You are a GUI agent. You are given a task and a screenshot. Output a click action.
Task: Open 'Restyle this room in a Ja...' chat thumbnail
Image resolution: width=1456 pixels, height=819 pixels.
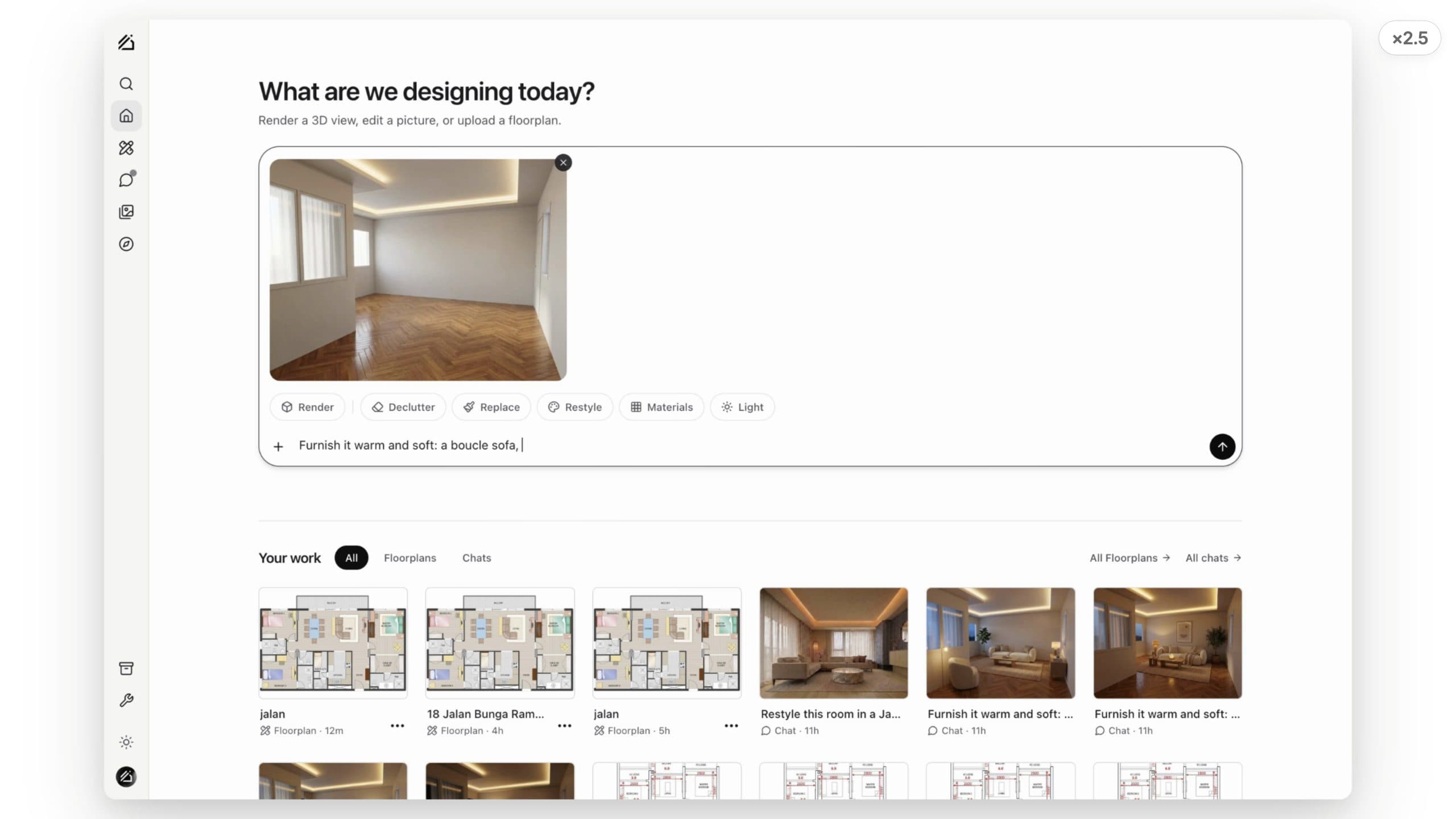pyautogui.click(x=834, y=643)
